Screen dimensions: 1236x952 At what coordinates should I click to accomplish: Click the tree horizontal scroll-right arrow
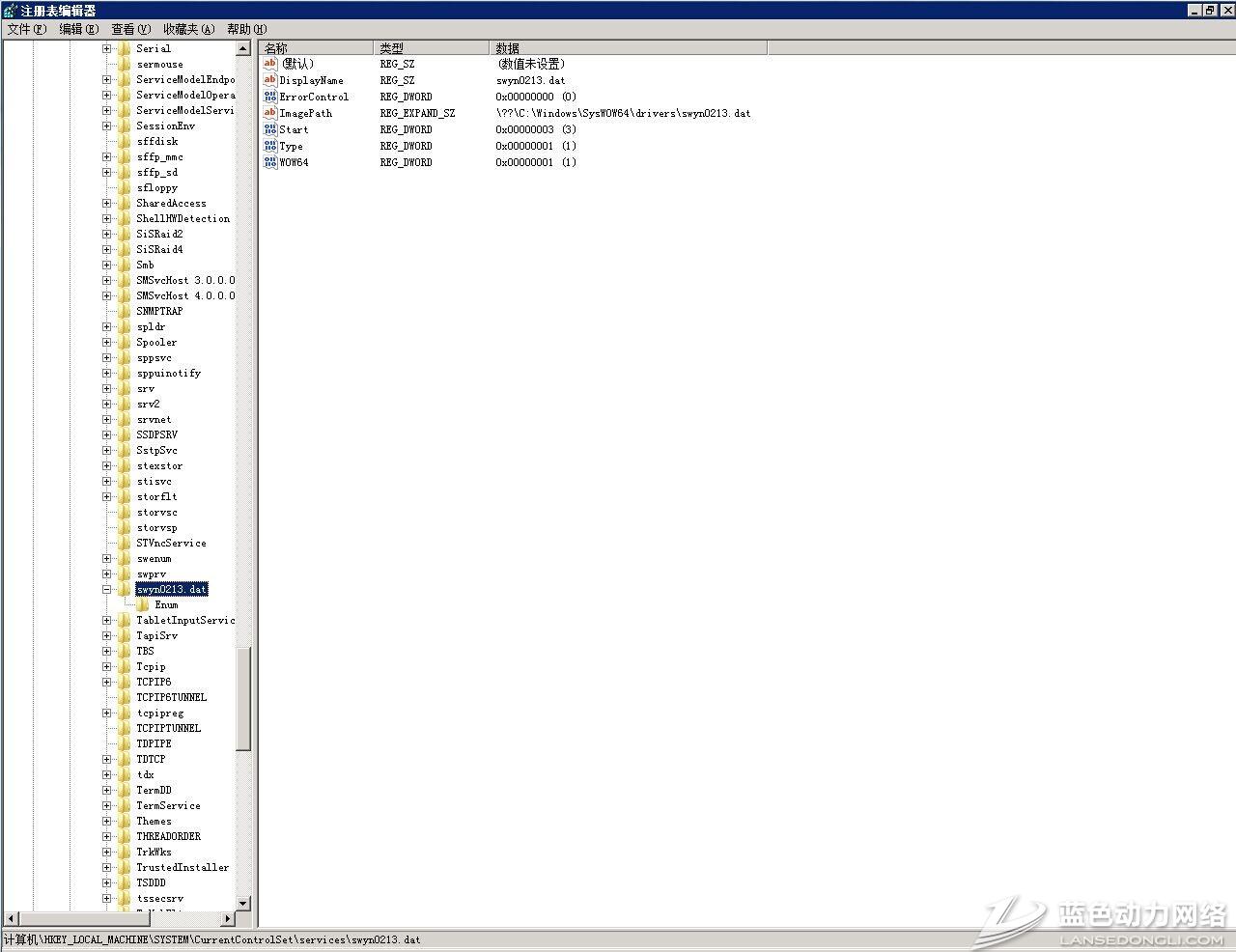229,918
